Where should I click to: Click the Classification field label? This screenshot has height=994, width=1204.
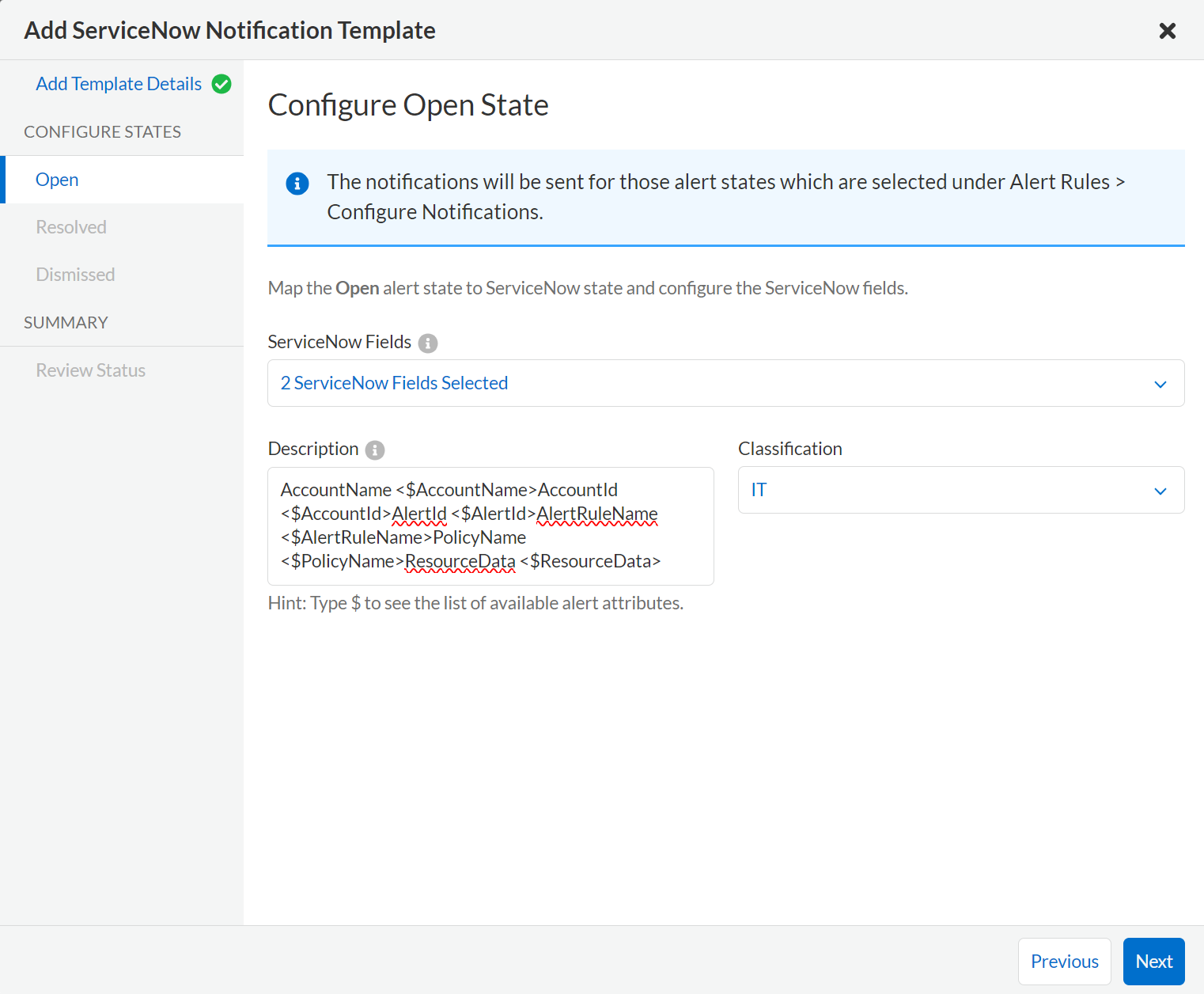tap(789, 449)
